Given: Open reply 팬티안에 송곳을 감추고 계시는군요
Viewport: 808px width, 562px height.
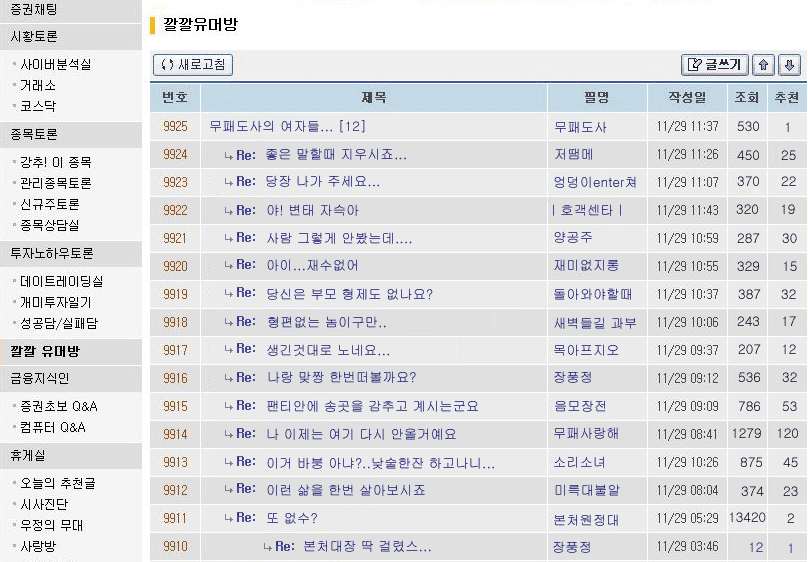Looking at the screenshot, I should [x=372, y=406].
